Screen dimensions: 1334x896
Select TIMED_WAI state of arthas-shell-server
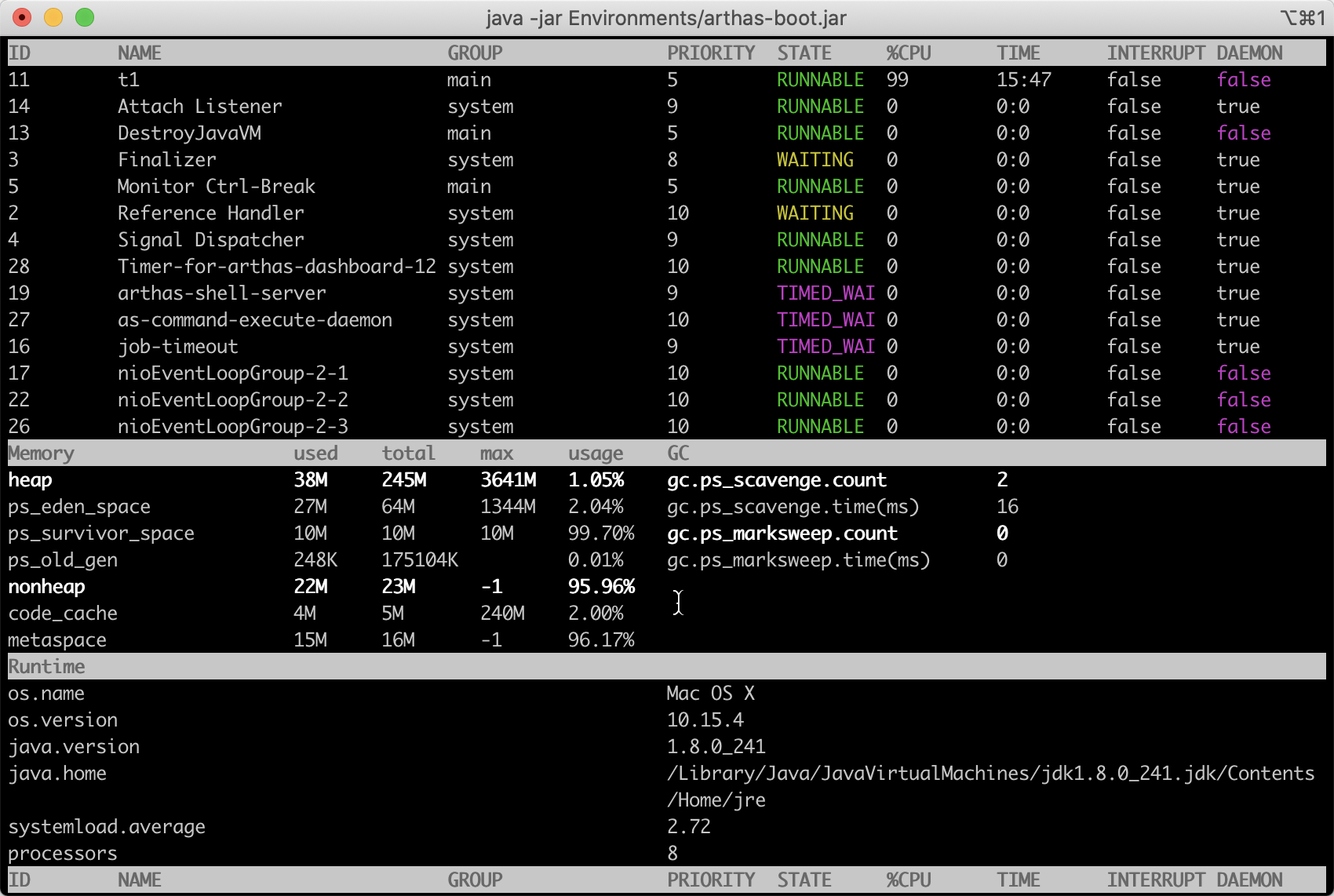pos(826,293)
